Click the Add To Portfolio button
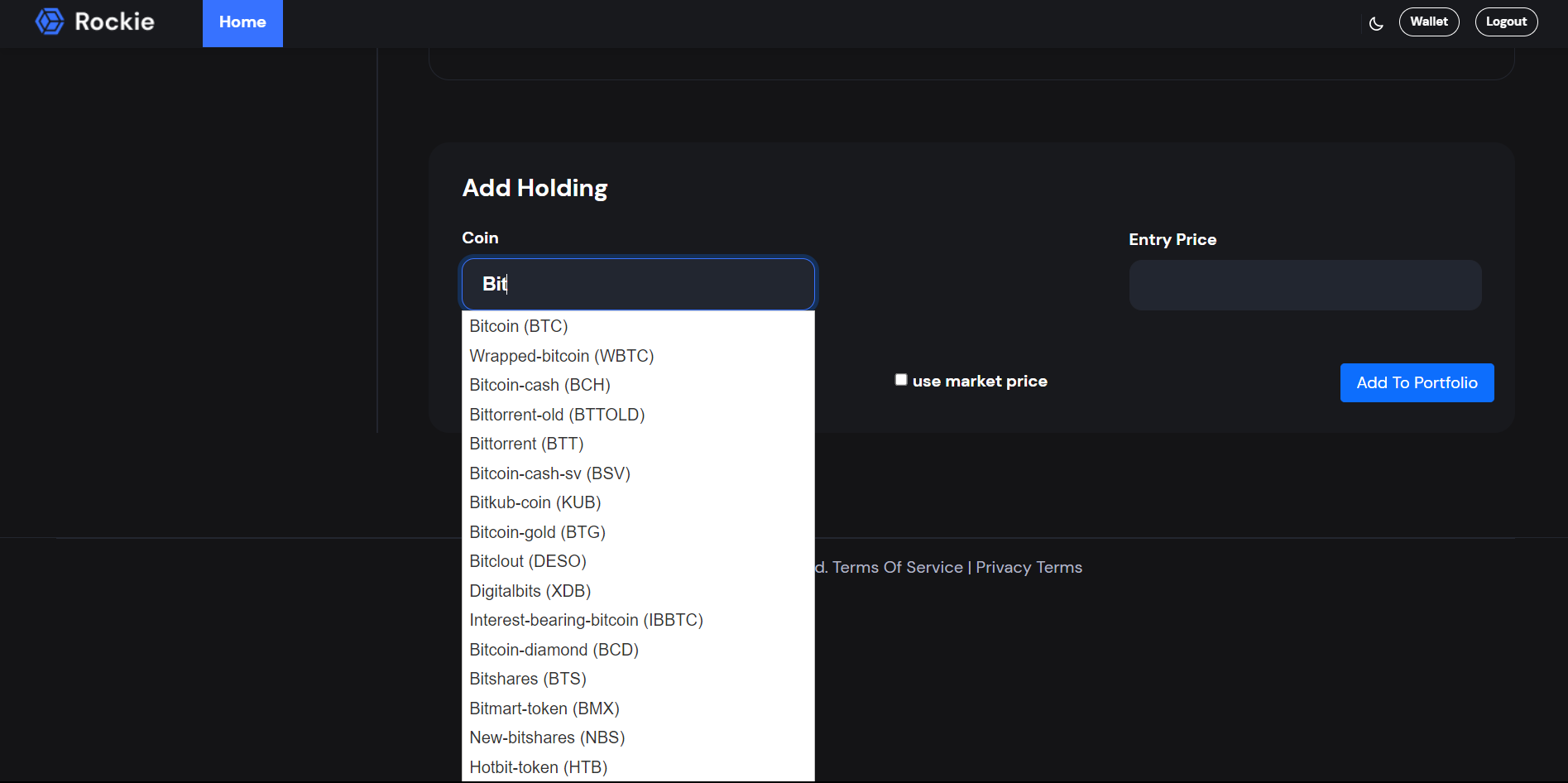This screenshot has width=1568, height=783. click(x=1417, y=382)
